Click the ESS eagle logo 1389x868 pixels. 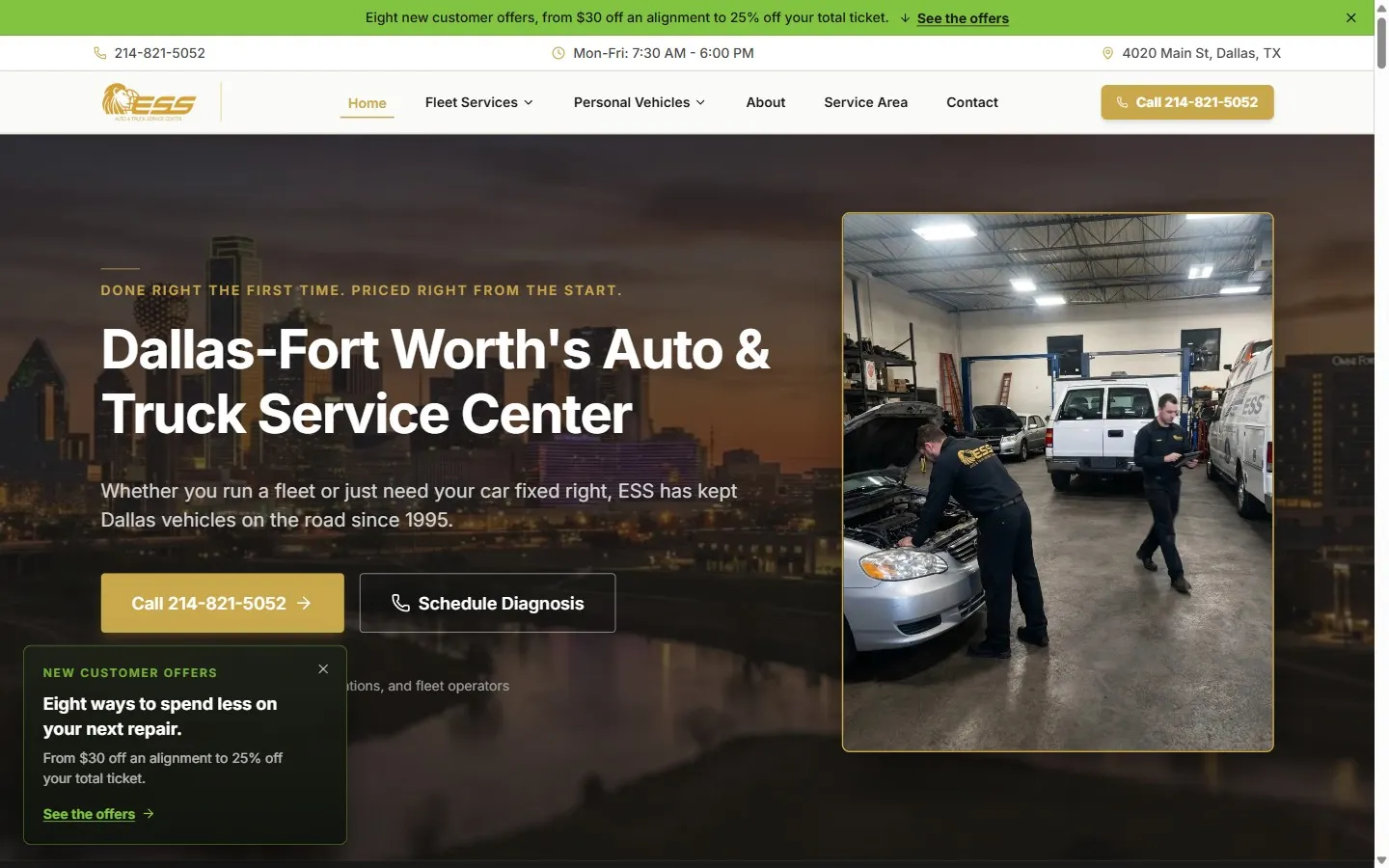(149, 101)
